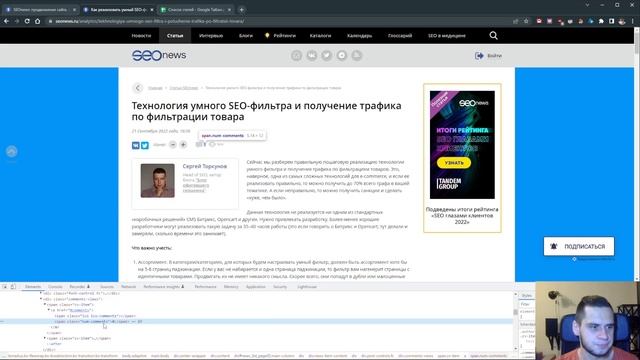Share the article via the Twitter button
This screenshot has width=640, height=360.
(144, 145)
